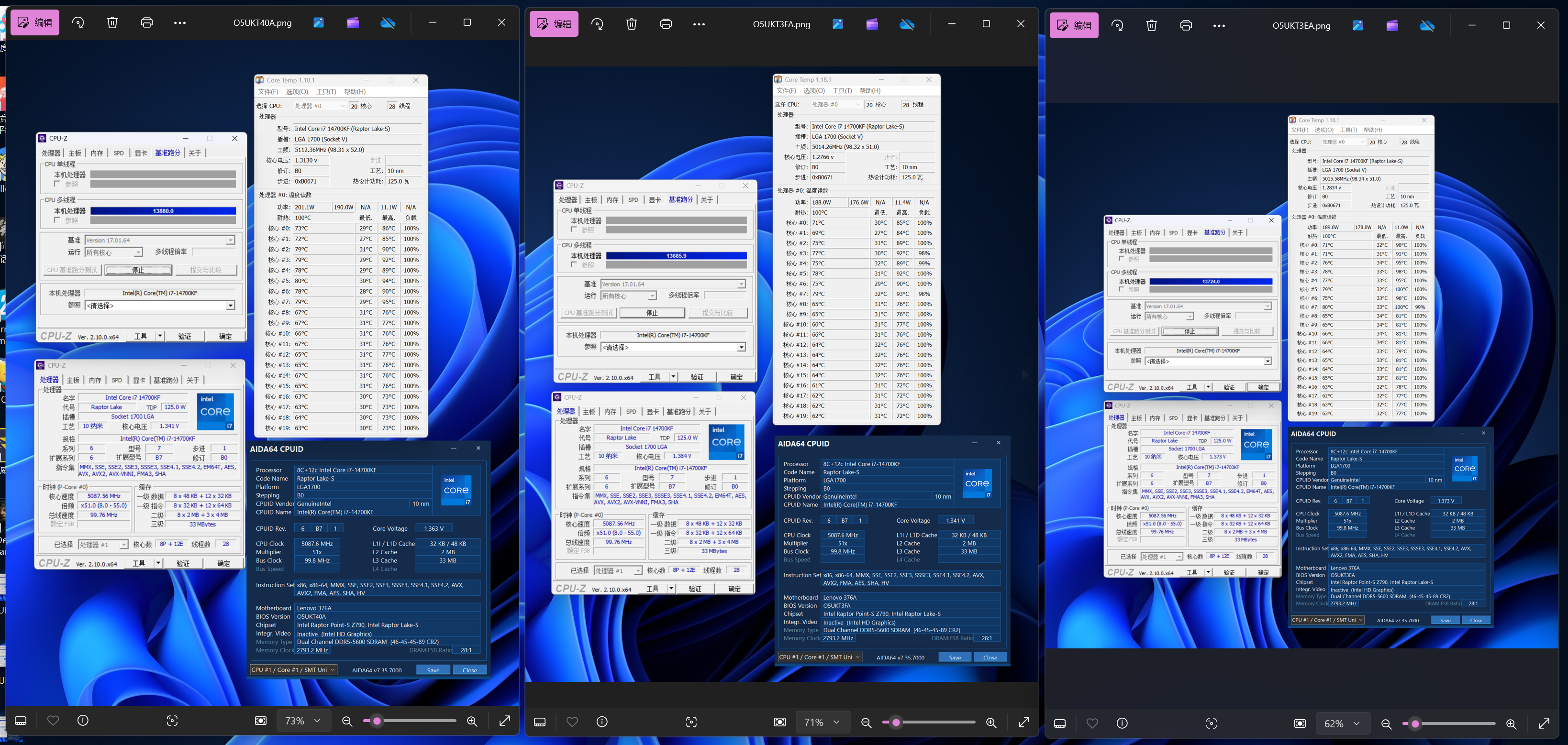Click the zoom slider in O5UKT40A.png window
The height and width of the screenshot is (745, 1568).
pyautogui.click(x=410, y=721)
